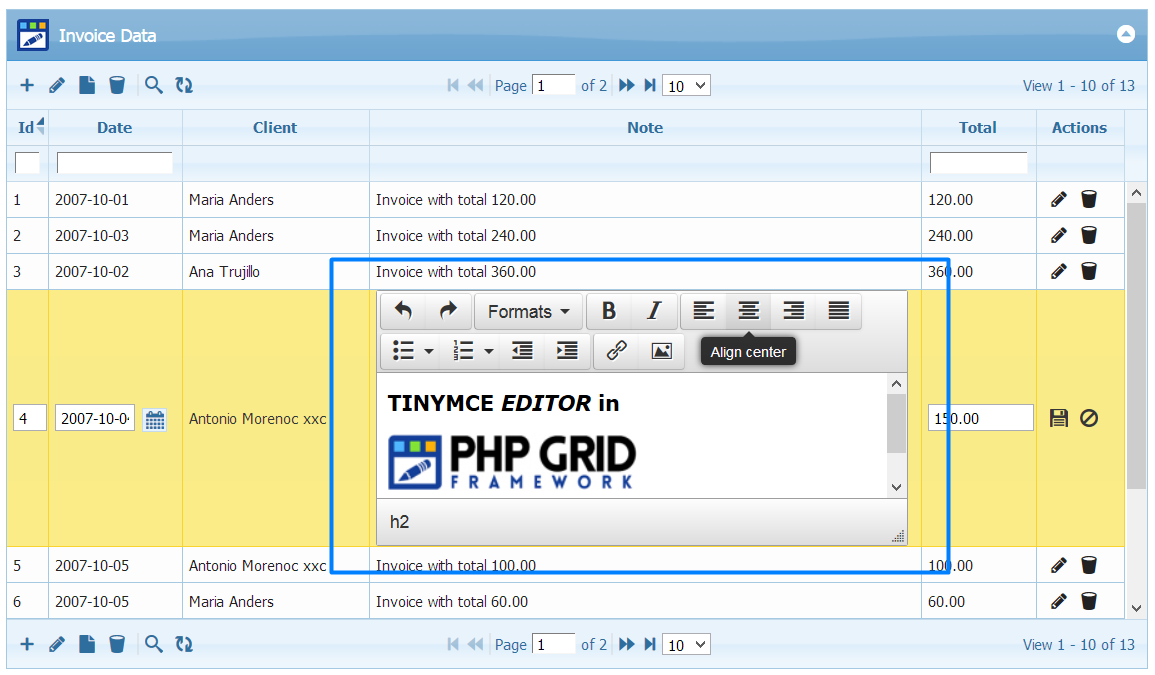Click the undo arrow in the TinyMCE toolbar
This screenshot has height=675, width=1155.
(404, 312)
